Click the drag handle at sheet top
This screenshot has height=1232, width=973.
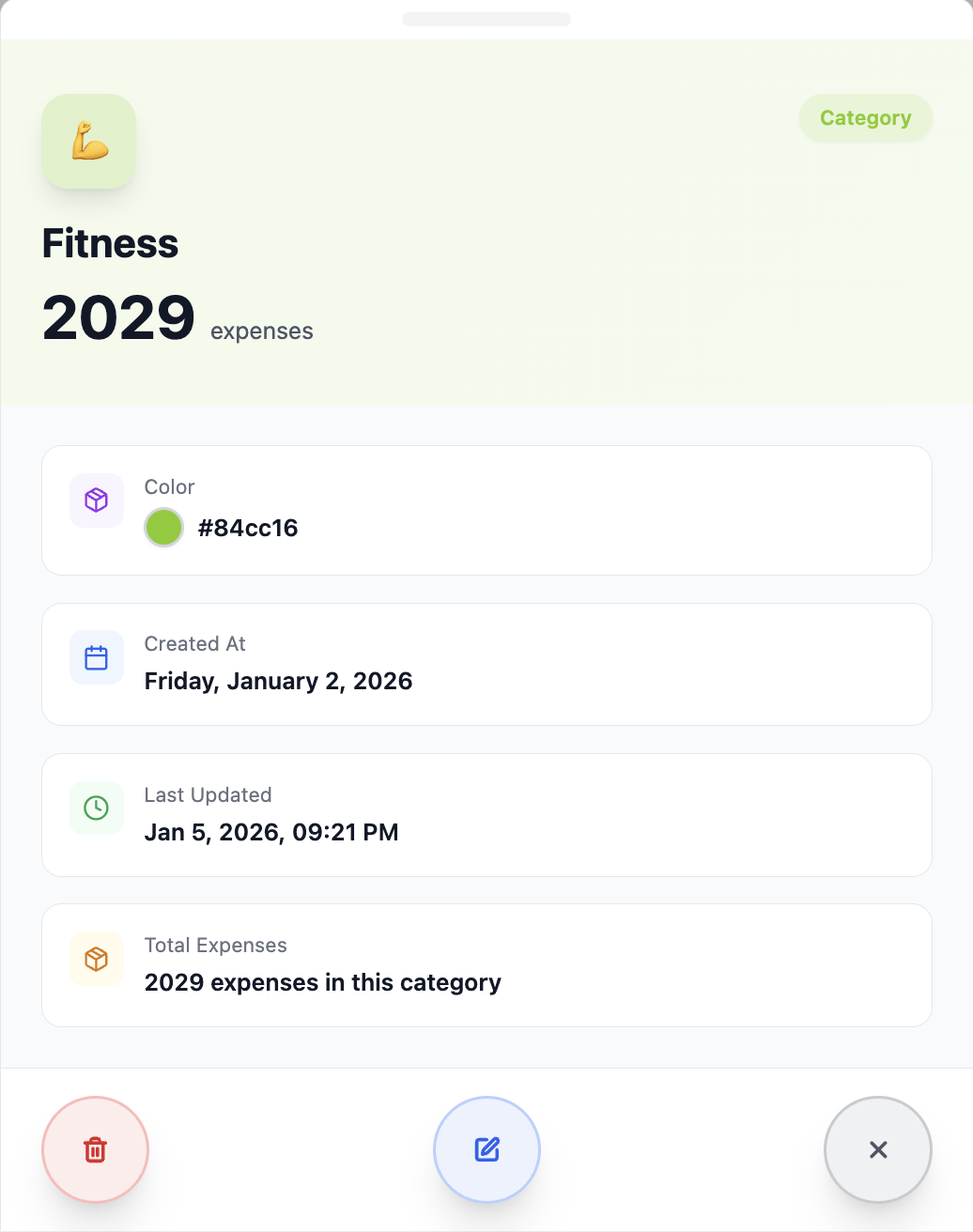coord(486,19)
